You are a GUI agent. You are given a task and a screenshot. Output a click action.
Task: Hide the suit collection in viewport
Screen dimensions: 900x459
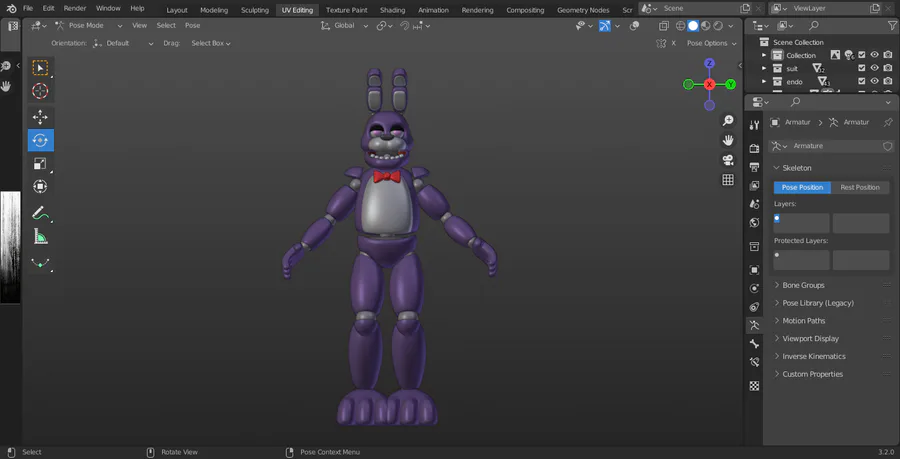pos(874,68)
